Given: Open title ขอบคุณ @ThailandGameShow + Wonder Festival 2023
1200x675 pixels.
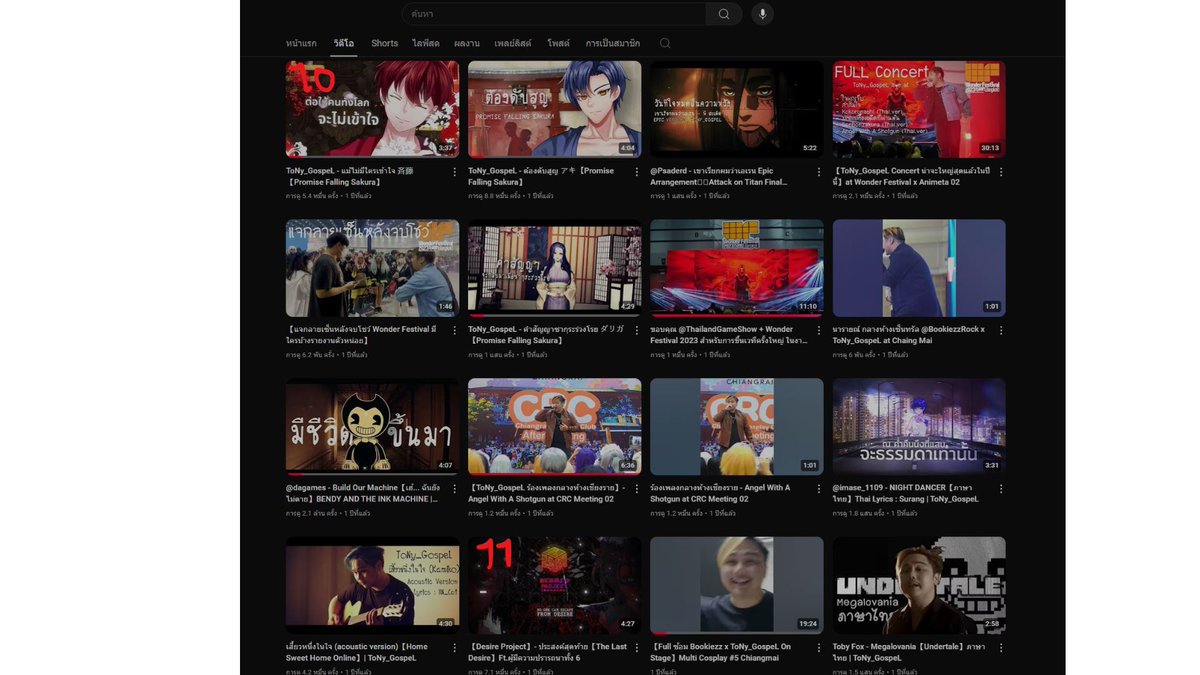Looking at the screenshot, I should (728, 335).
